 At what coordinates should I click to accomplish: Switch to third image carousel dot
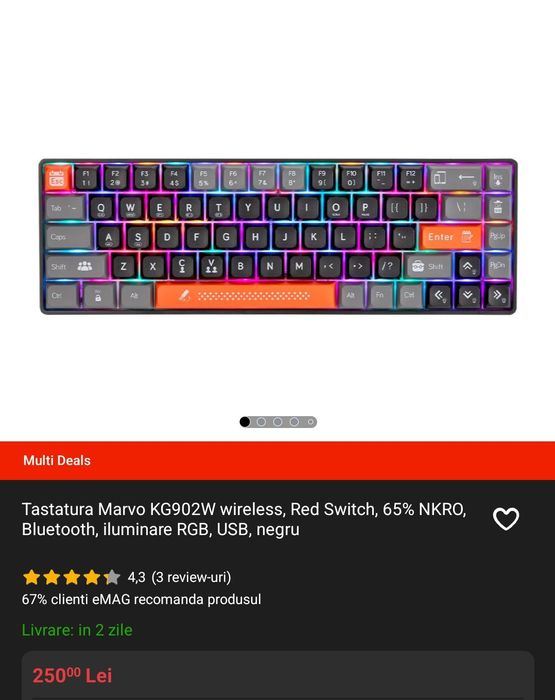(x=278, y=422)
